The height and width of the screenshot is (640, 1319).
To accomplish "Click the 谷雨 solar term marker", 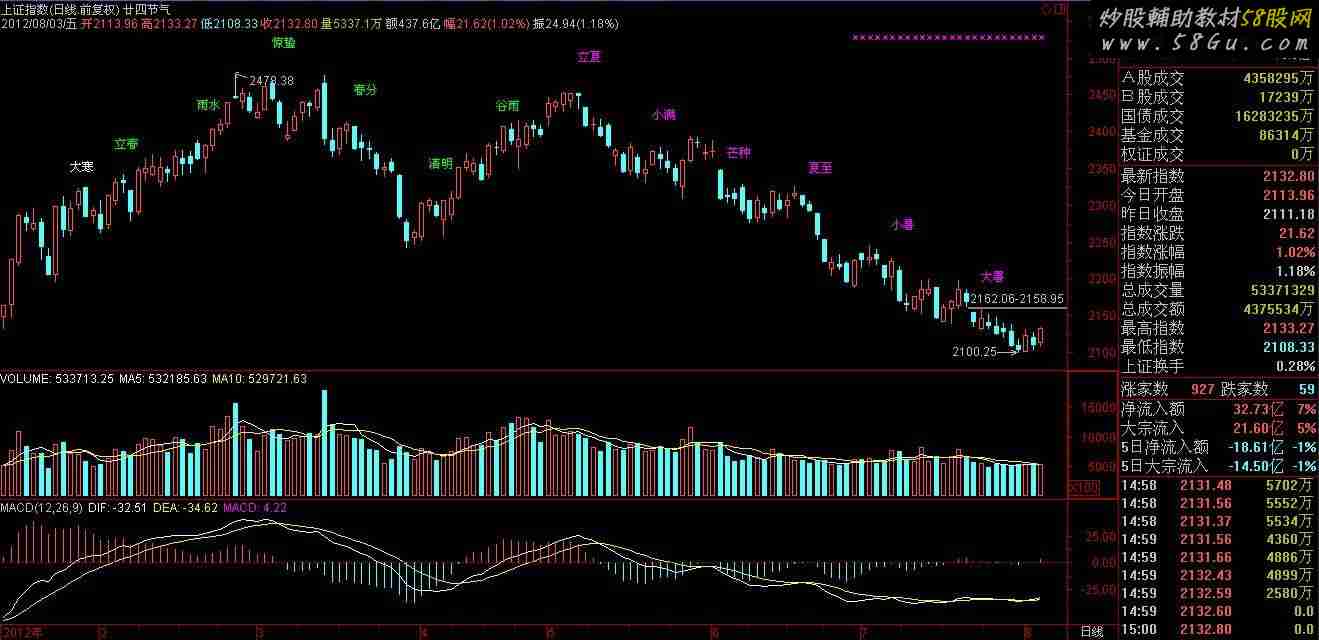I will (508, 105).
